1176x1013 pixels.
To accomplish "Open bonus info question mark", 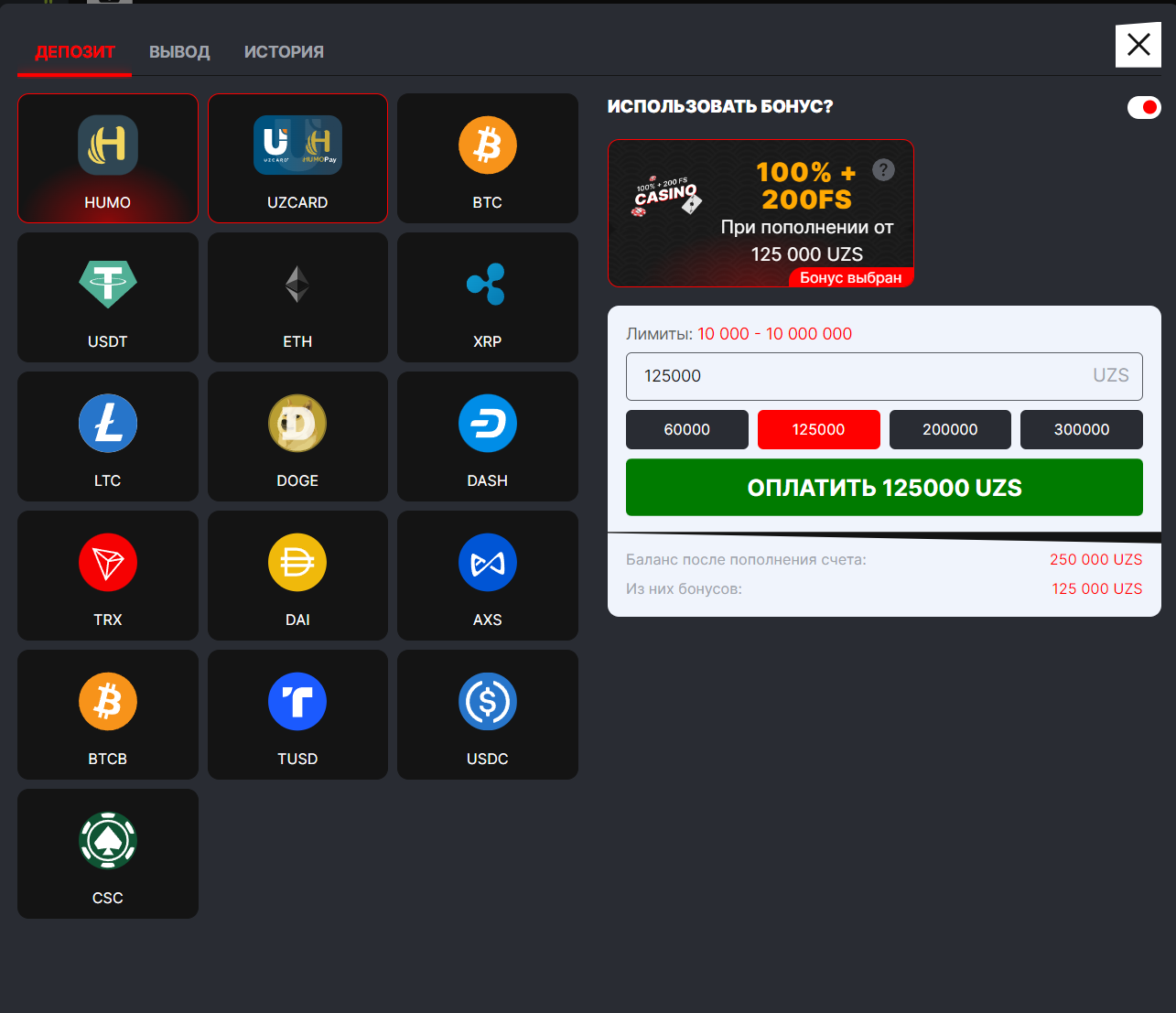I will [x=883, y=169].
